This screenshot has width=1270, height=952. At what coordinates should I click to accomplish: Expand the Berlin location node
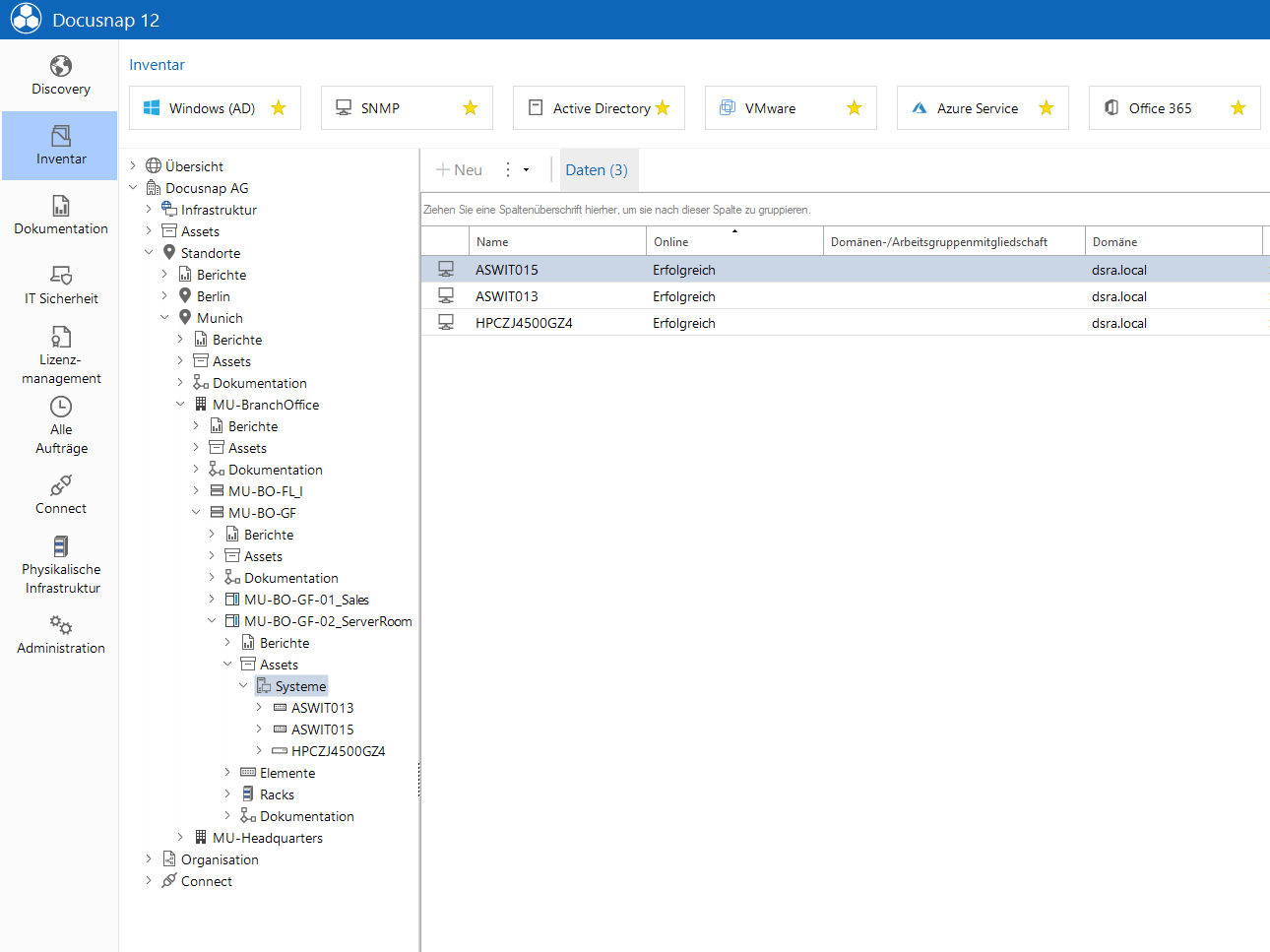click(x=164, y=296)
